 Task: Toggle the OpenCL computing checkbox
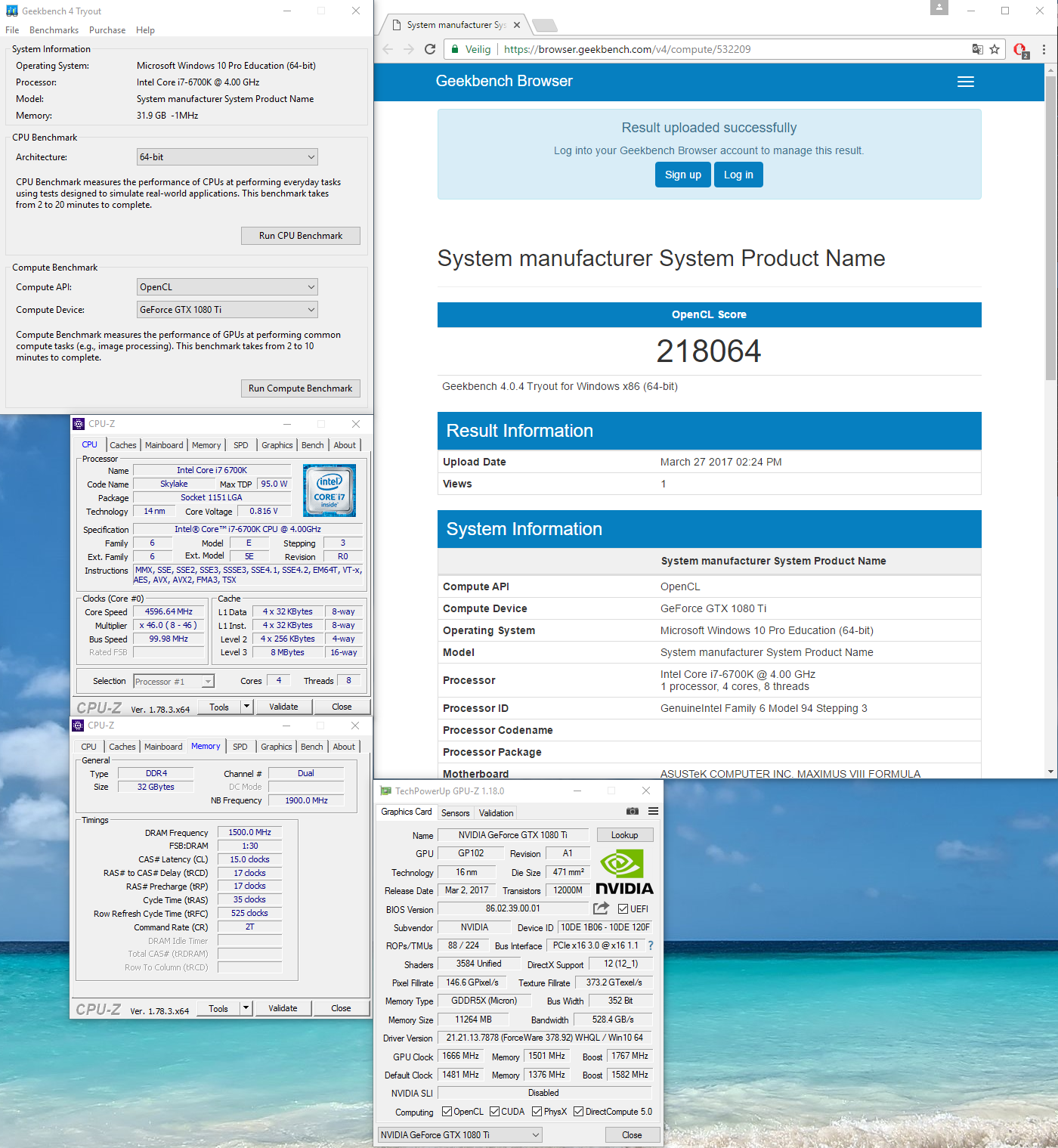(447, 1112)
